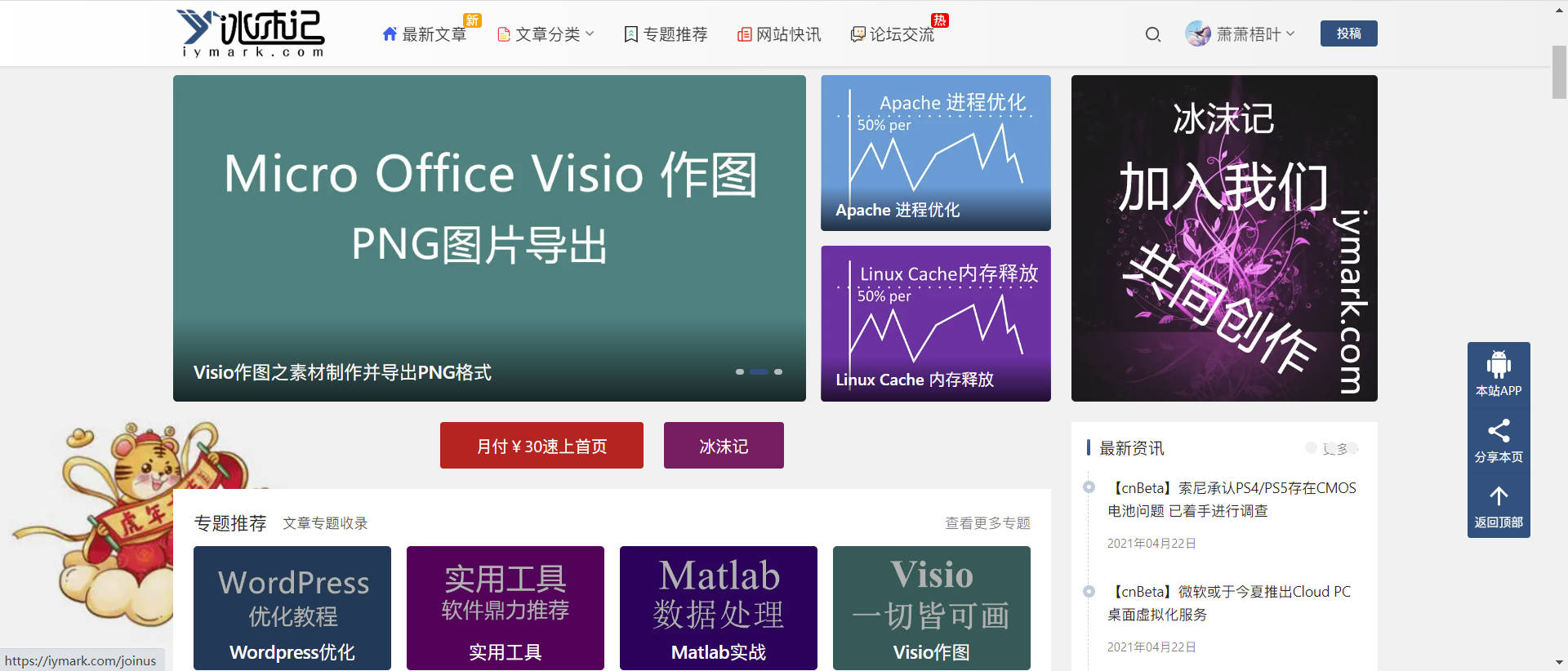The image size is (1568, 671).
Task: Click the 返回顶部 up arrow icon
Action: 1498,496
